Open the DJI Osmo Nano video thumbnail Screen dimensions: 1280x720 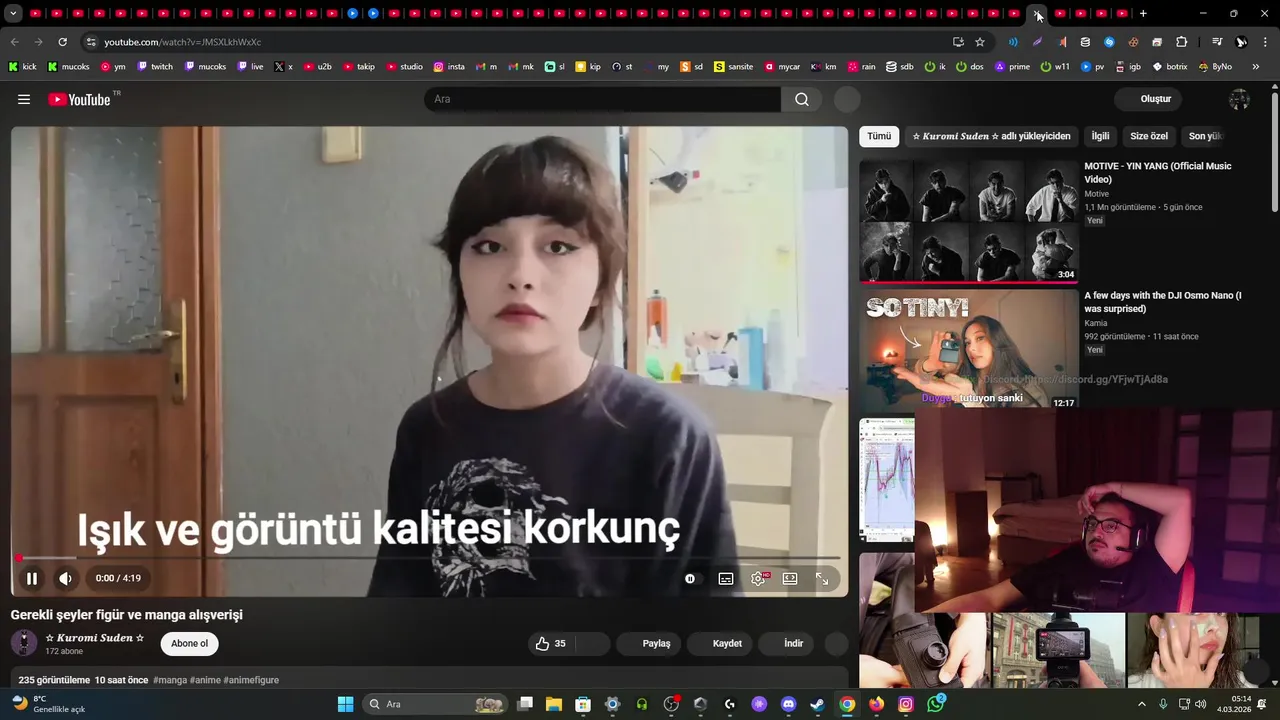968,349
